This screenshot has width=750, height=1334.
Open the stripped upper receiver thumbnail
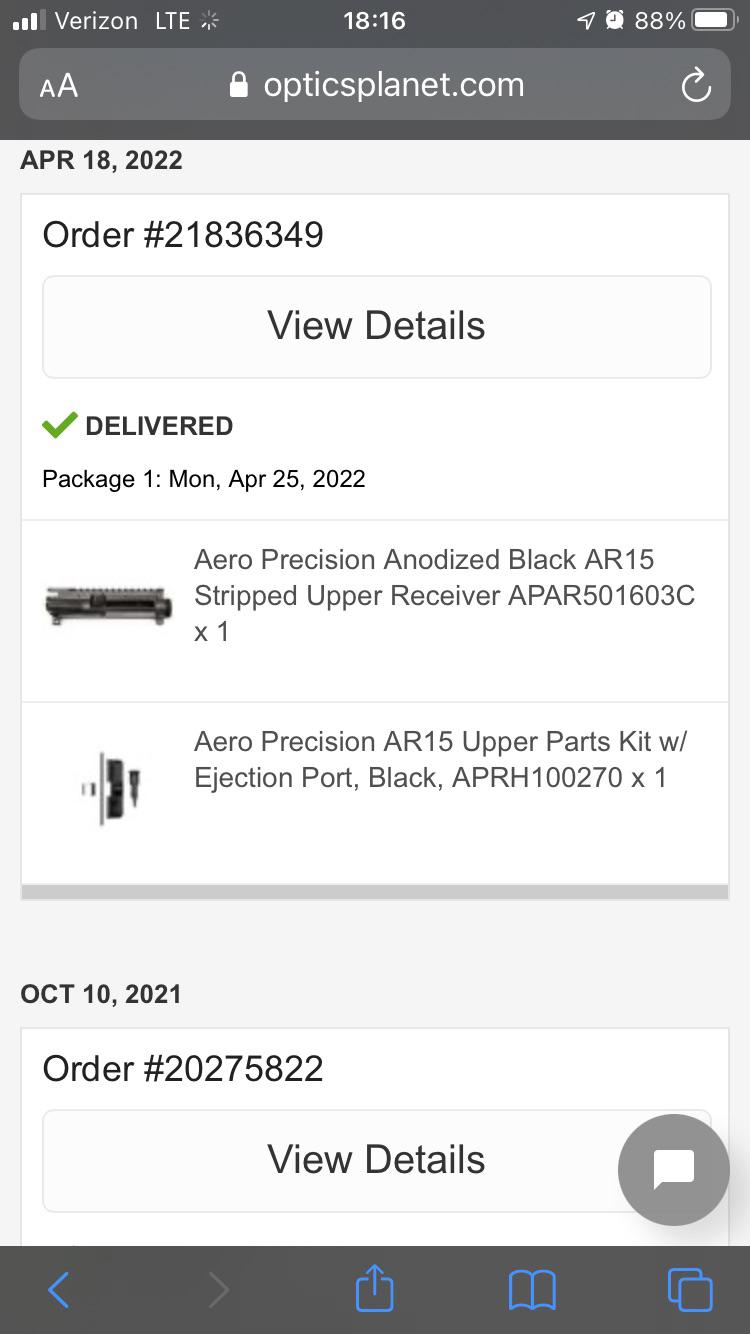pos(109,604)
